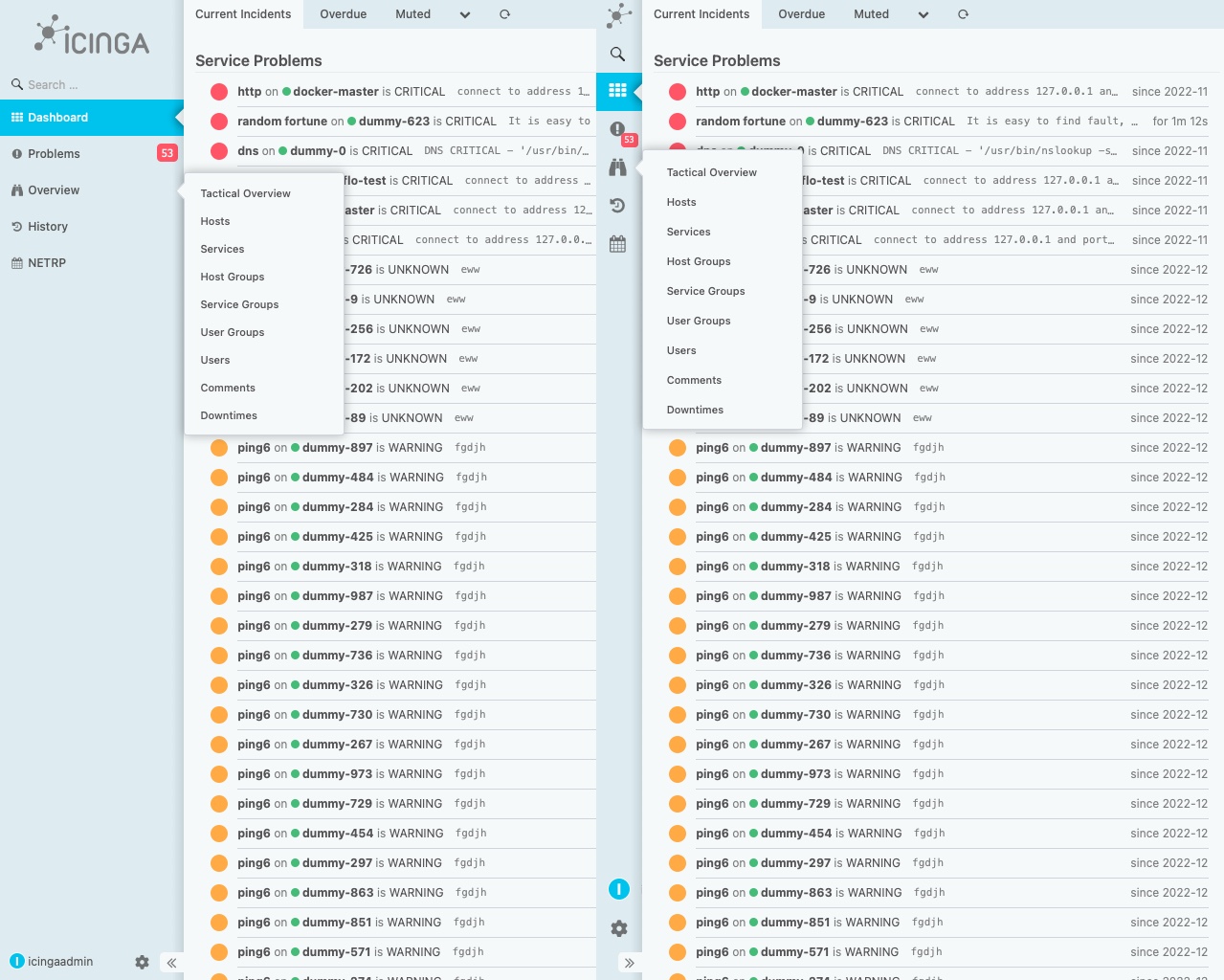
Task: Open Problems via the exclamation icon with 53 badge
Action: tap(617, 129)
